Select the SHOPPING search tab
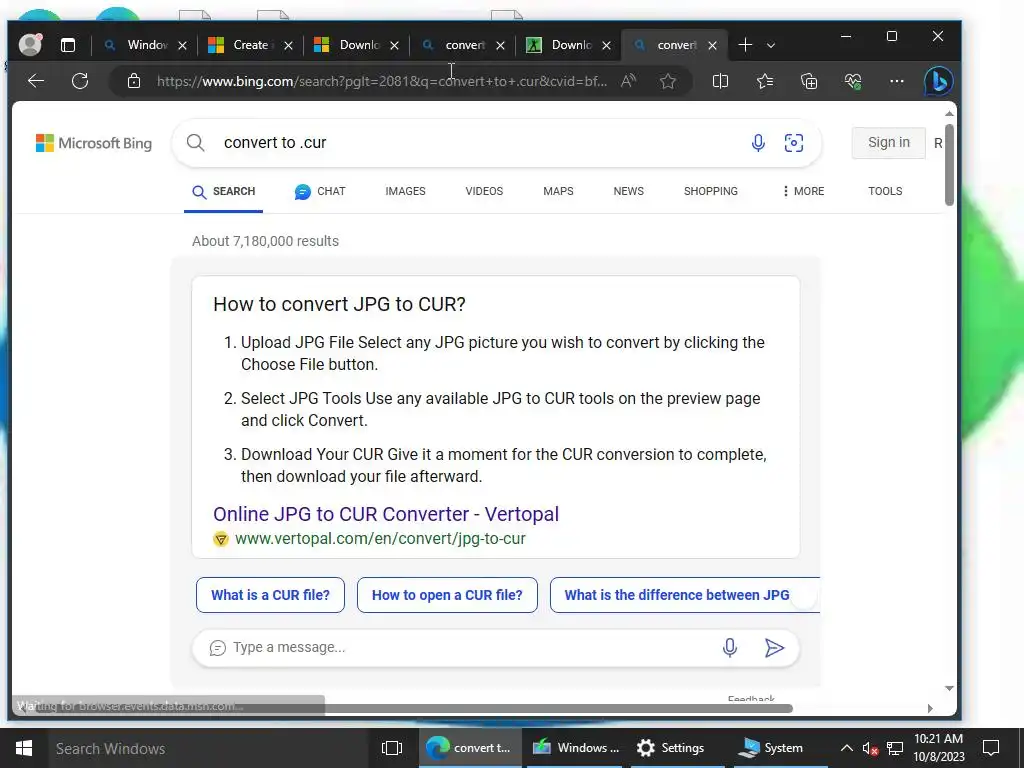The width and height of the screenshot is (1024, 768). point(711,191)
